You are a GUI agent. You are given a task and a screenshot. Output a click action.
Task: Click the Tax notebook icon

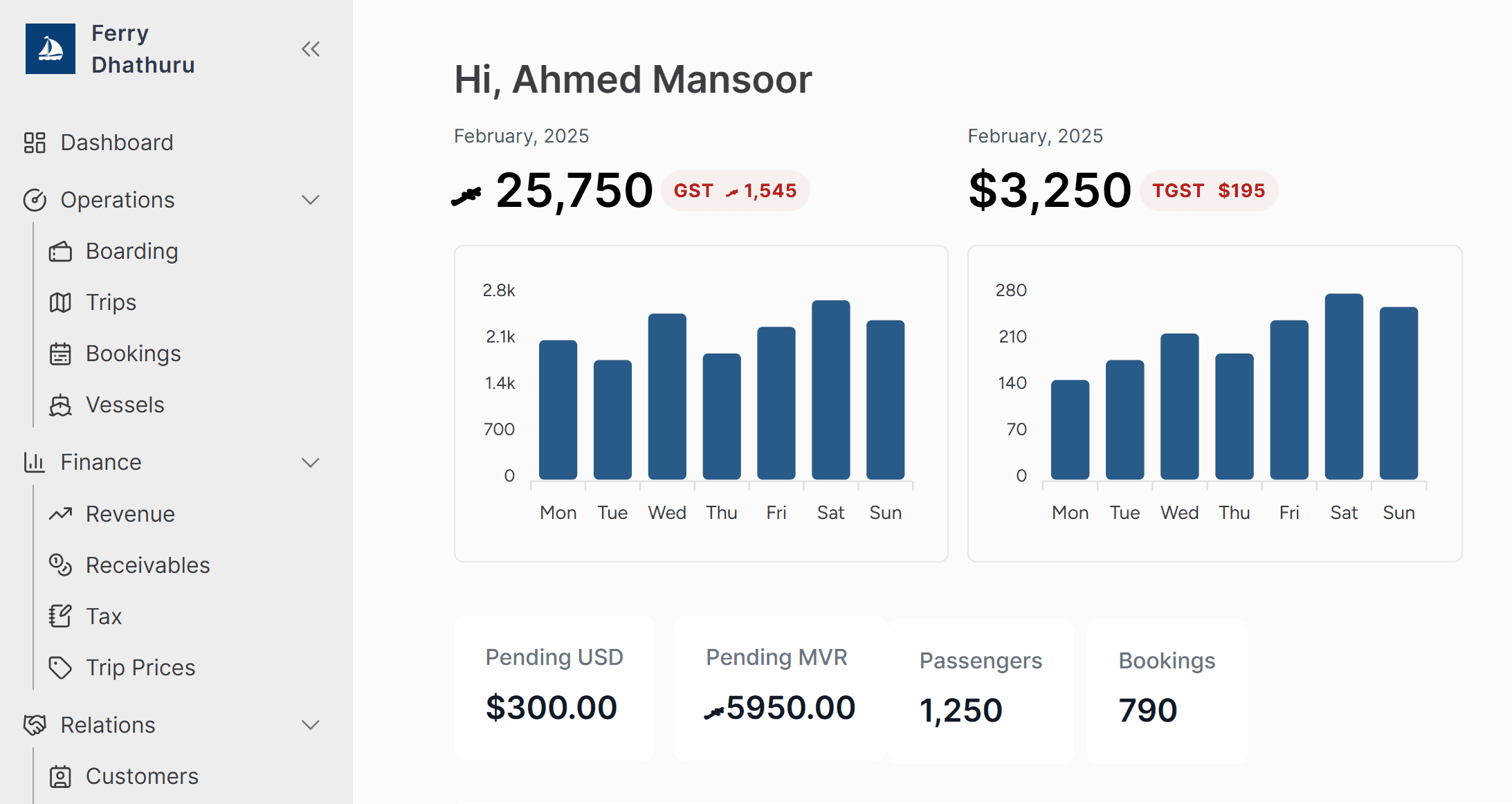(x=60, y=616)
